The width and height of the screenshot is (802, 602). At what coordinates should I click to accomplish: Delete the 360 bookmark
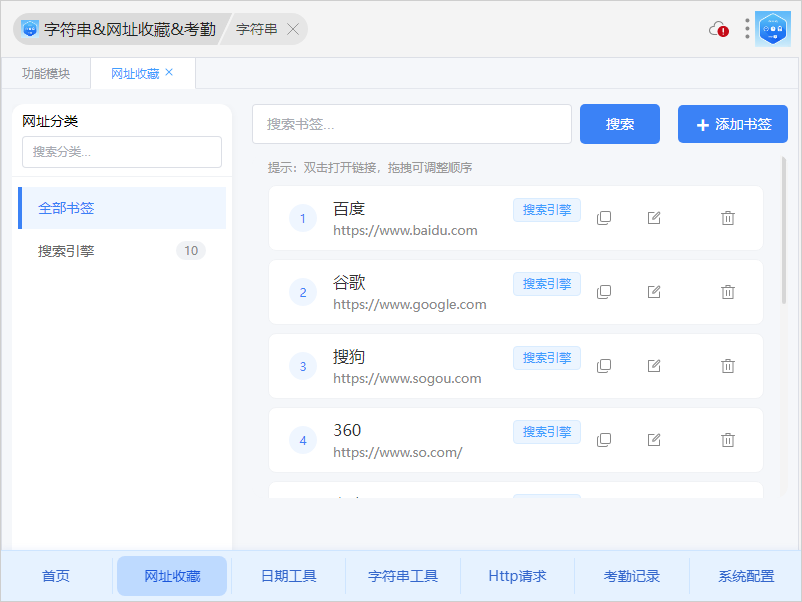(728, 440)
